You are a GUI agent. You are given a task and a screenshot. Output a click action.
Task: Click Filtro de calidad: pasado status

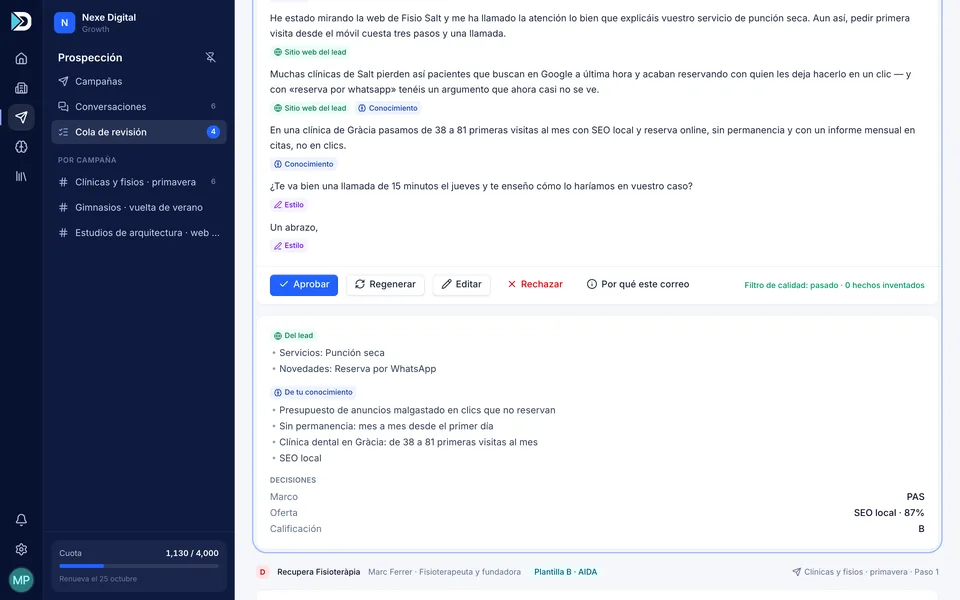[834, 285]
